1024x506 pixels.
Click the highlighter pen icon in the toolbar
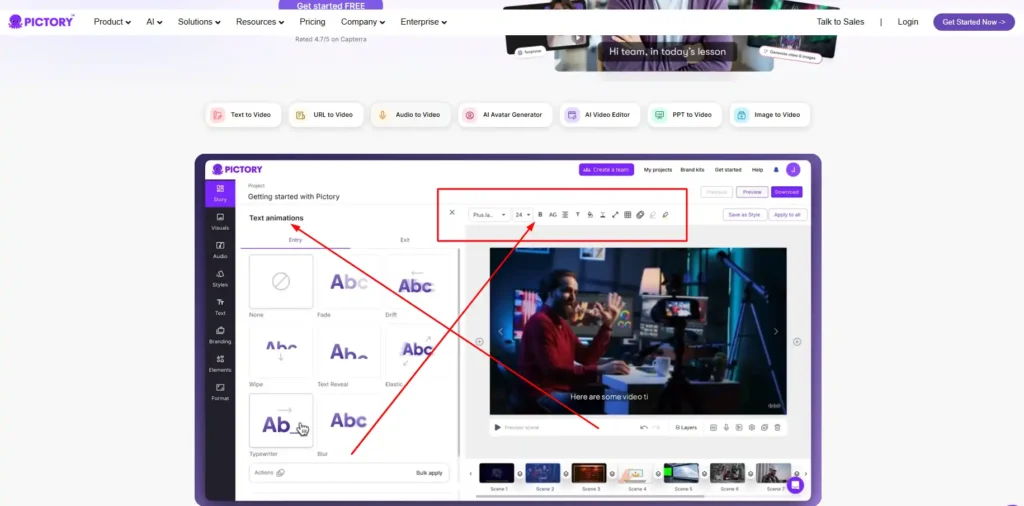point(665,215)
